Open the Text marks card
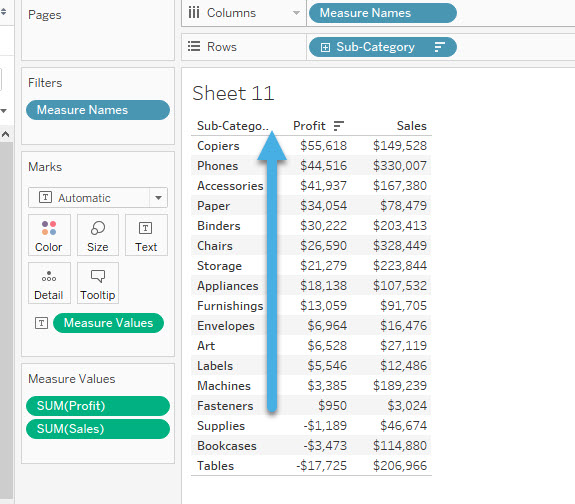 pyautogui.click(x=146, y=235)
